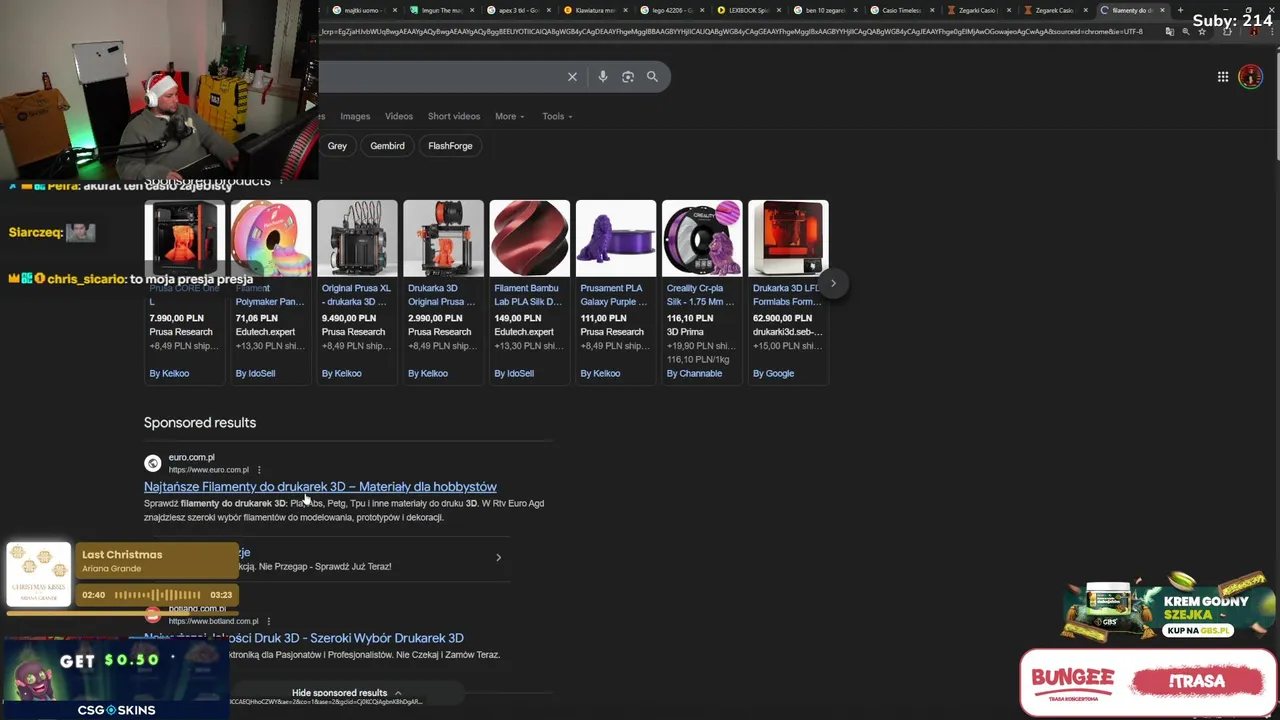1280x720 pixels.
Task: Expand the euro.com.pl sitelink chevron
Action: tap(498, 557)
